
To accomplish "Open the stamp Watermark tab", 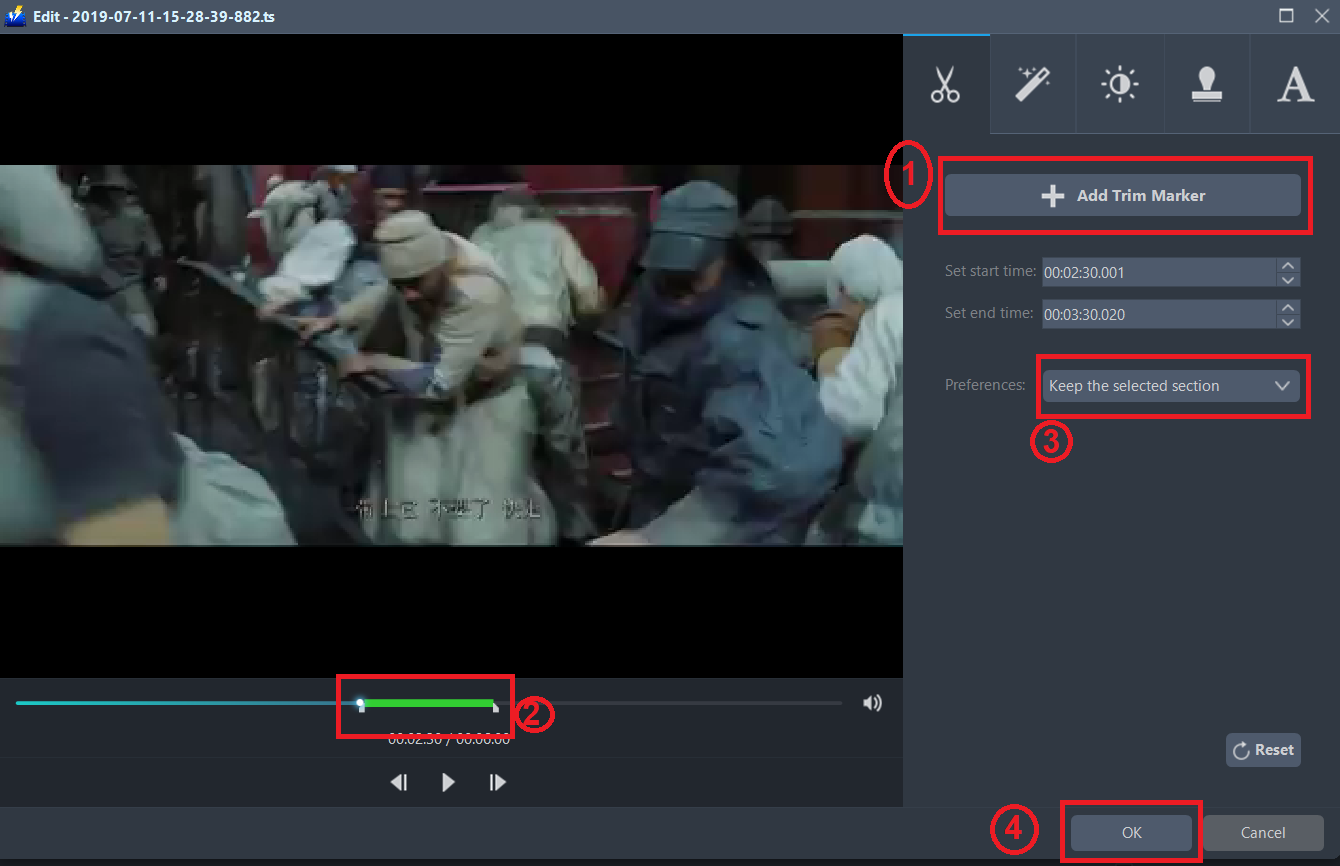I will pyautogui.click(x=1207, y=85).
